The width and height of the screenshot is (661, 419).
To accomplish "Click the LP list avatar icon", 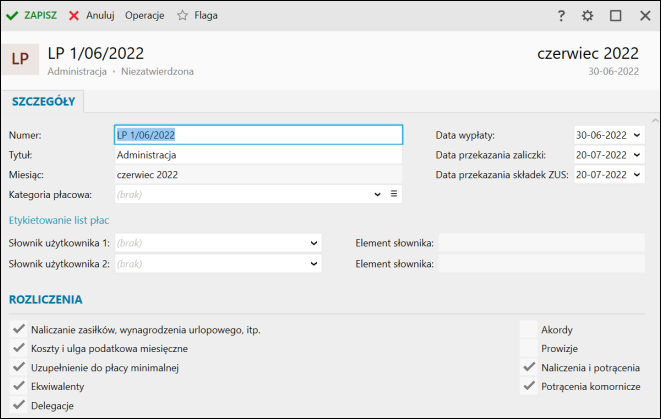I will [20, 59].
